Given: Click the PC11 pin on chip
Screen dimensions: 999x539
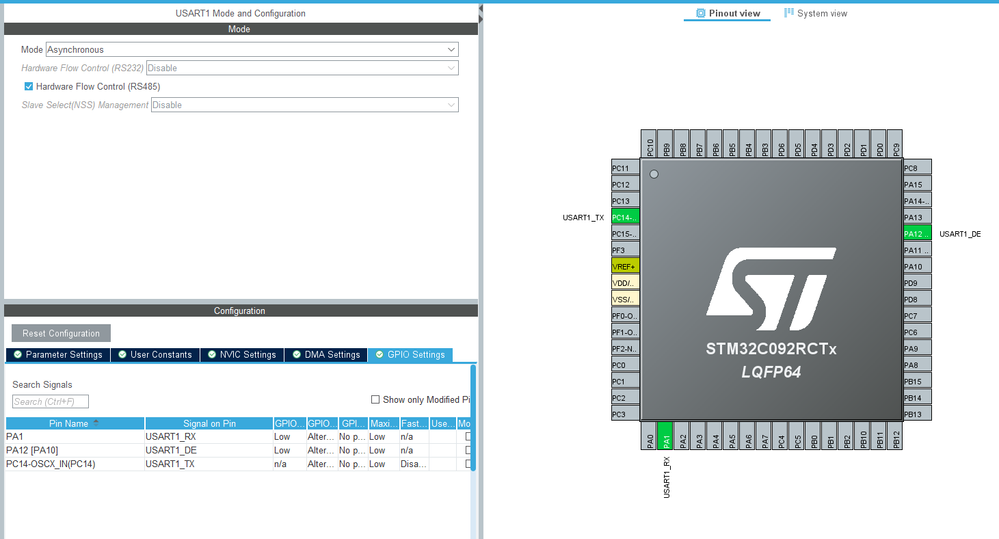Looking at the screenshot, I should [625, 168].
